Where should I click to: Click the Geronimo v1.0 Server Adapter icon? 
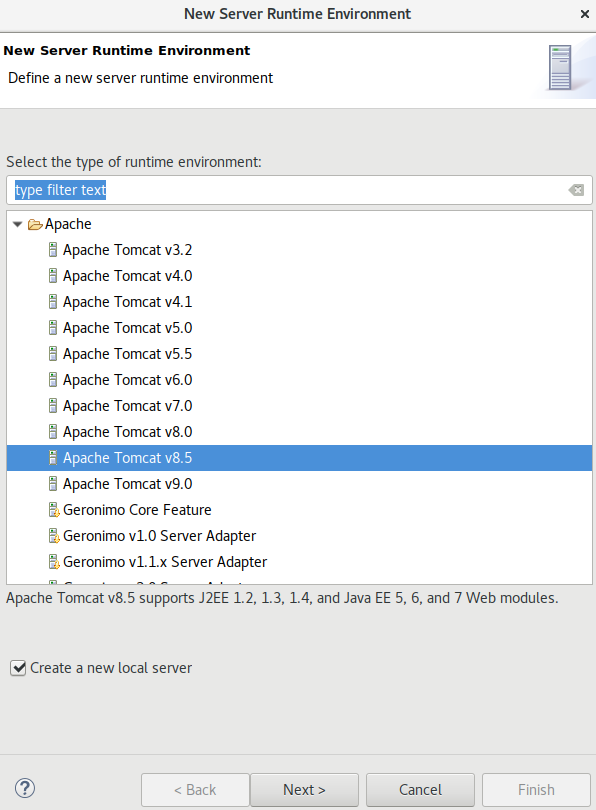click(x=54, y=536)
